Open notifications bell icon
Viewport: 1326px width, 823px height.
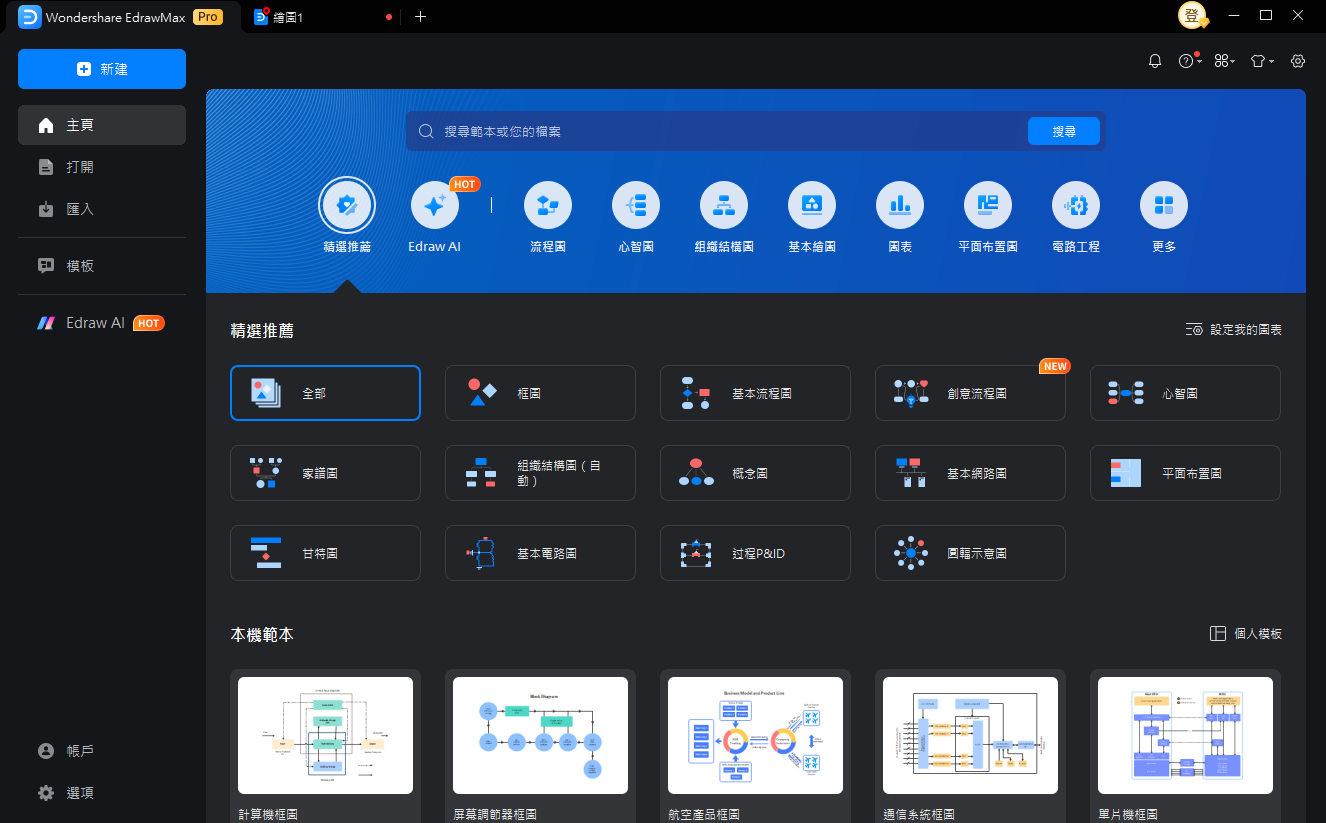tap(1155, 61)
